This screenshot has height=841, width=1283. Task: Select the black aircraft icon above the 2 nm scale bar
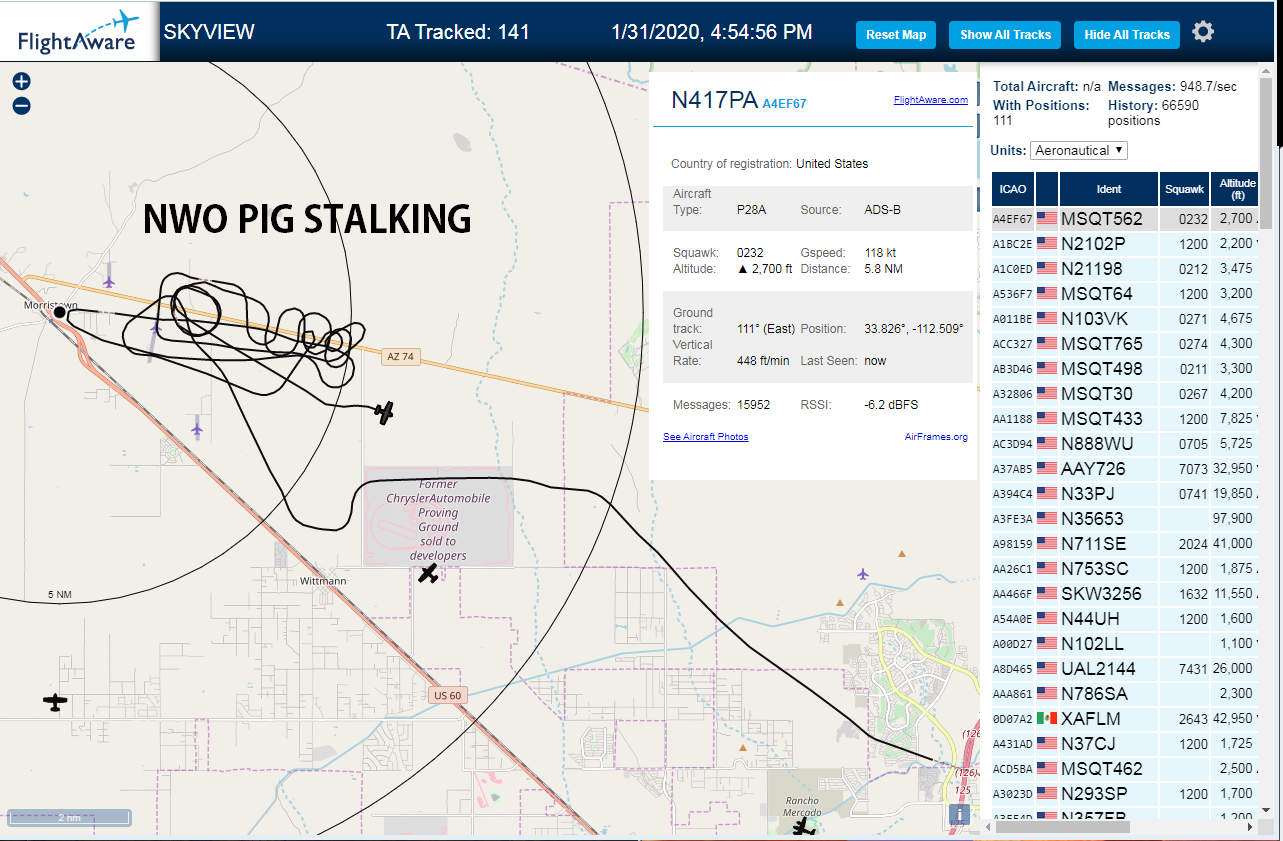point(55,703)
